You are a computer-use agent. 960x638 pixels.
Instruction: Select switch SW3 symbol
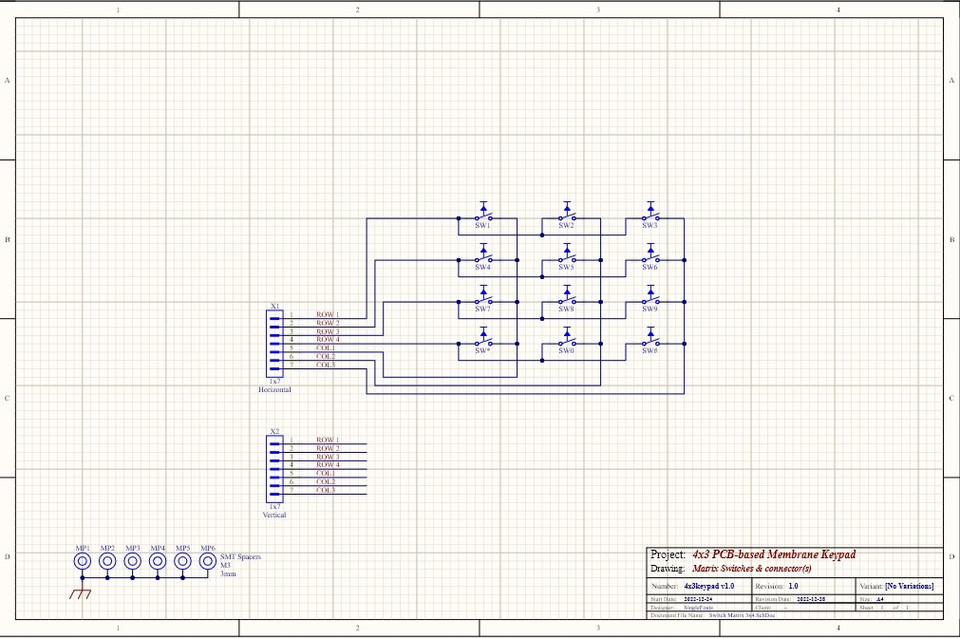(x=650, y=215)
